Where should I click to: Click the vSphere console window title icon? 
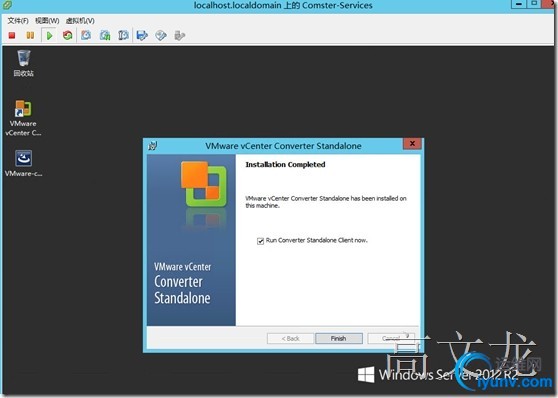pos(7,5)
